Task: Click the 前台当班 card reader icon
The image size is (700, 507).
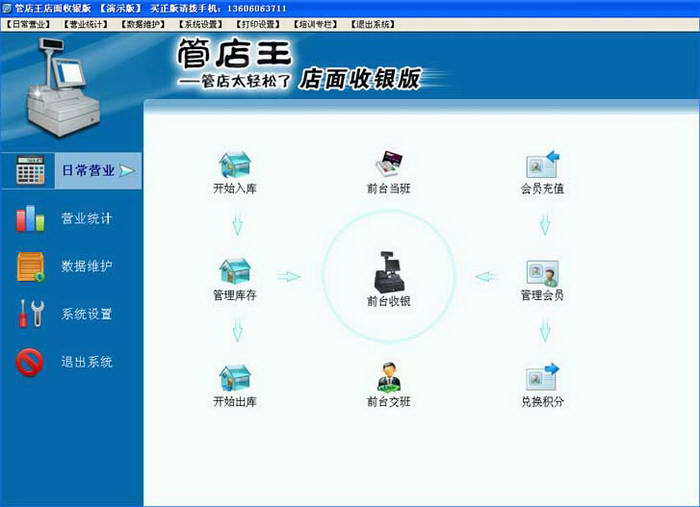Action: tap(389, 164)
